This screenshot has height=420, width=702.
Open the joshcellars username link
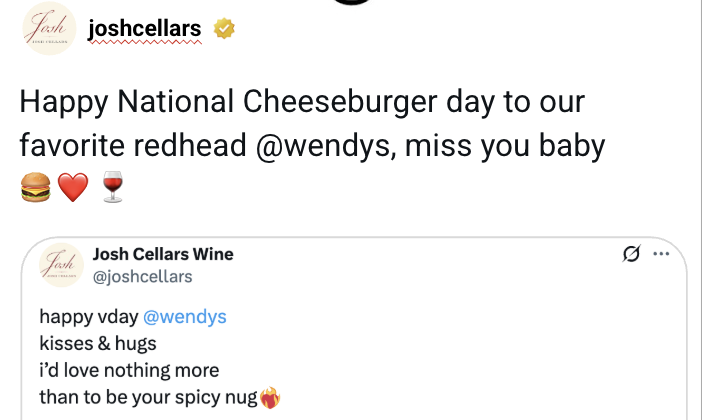click(144, 29)
